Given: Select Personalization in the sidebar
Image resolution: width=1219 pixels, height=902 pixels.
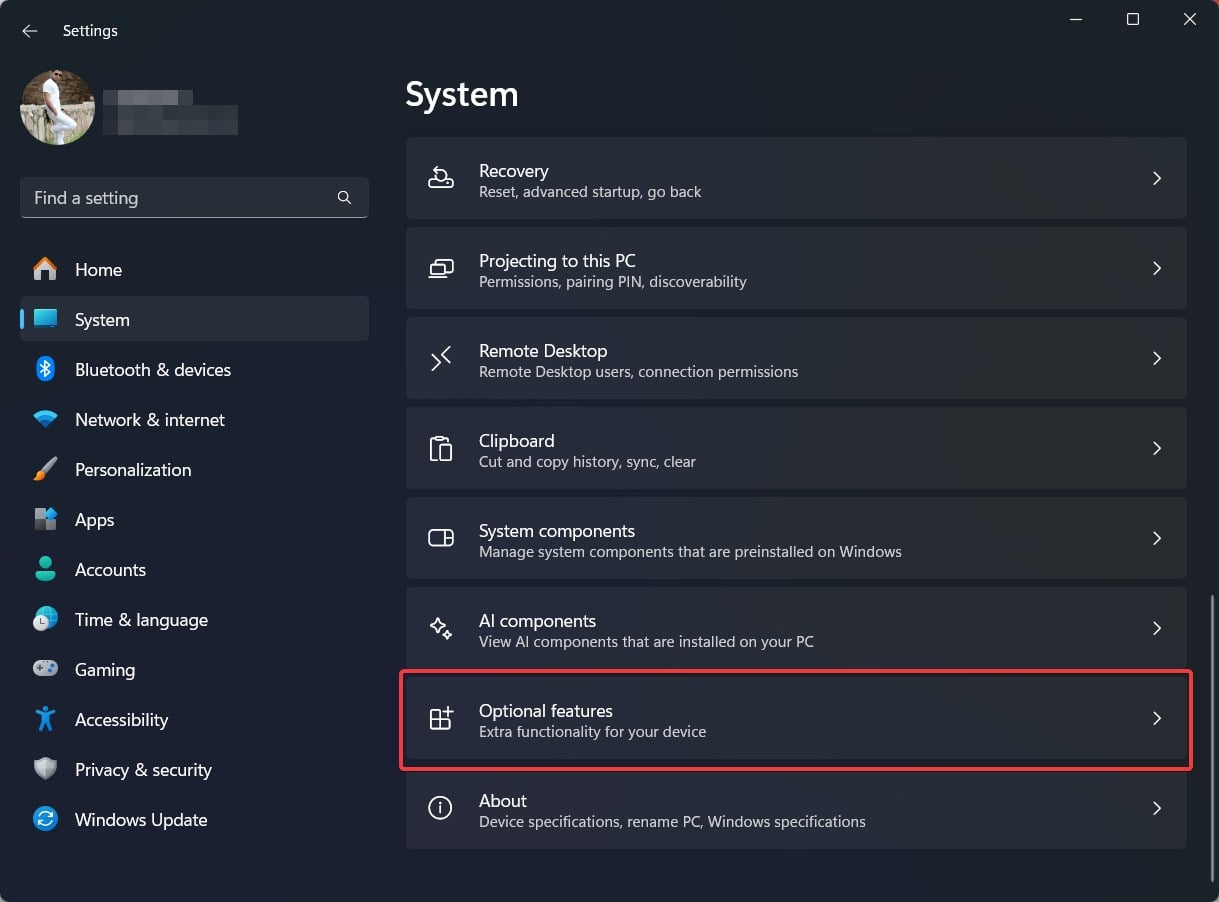Looking at the screenshot, I should coord(132,470).
